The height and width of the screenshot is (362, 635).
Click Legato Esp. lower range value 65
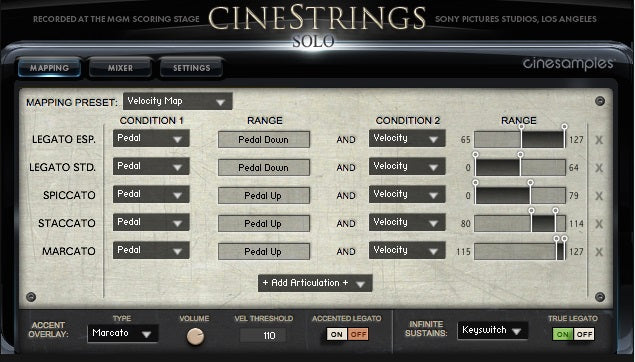tap(466, 140)
